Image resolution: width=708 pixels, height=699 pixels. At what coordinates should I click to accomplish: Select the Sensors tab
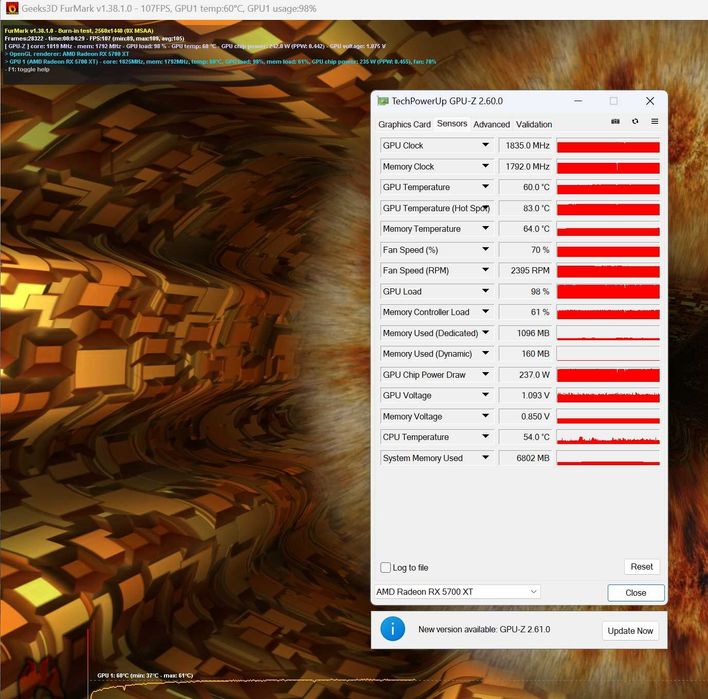coord(452,124)
